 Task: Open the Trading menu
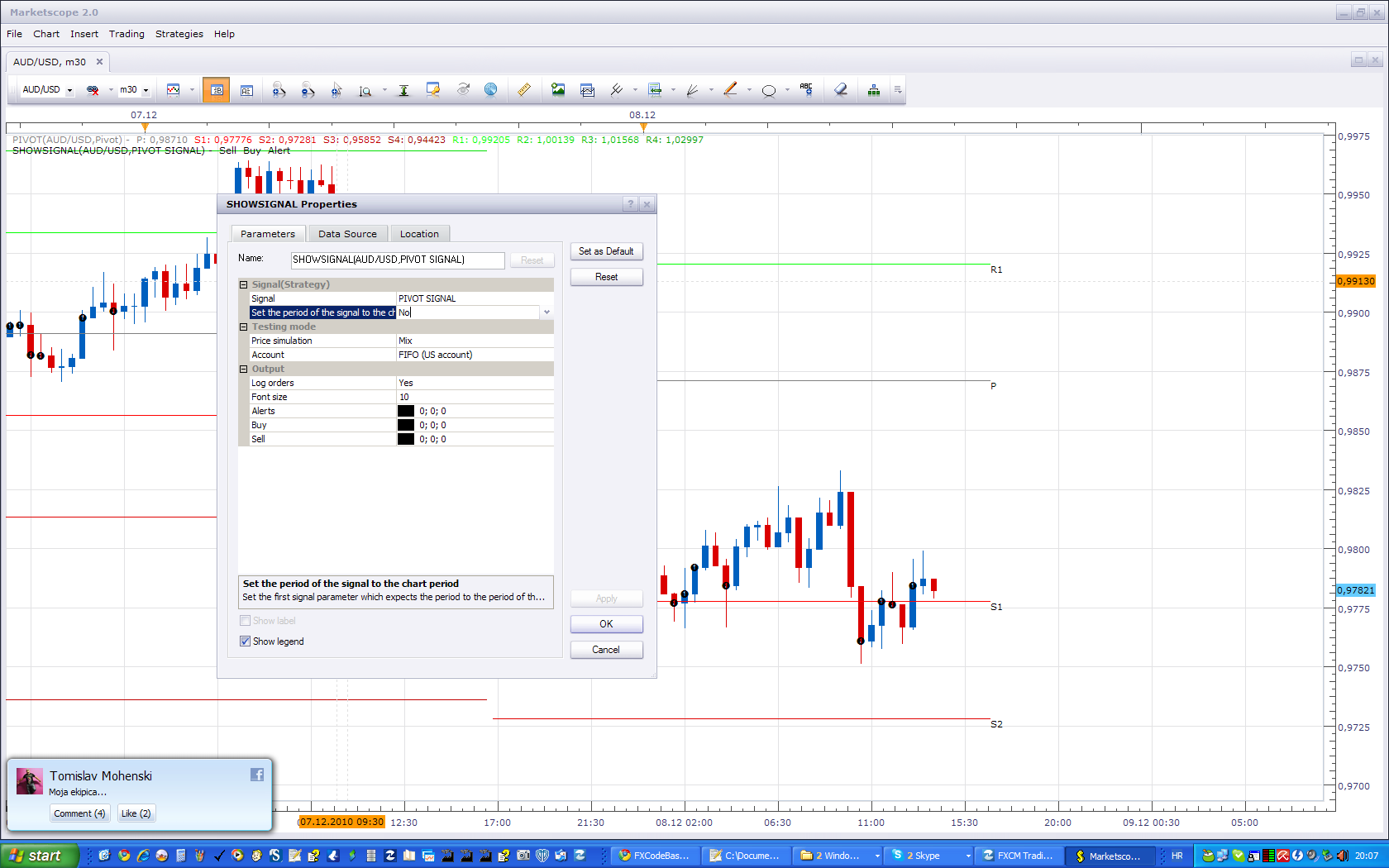click(126, 34)
